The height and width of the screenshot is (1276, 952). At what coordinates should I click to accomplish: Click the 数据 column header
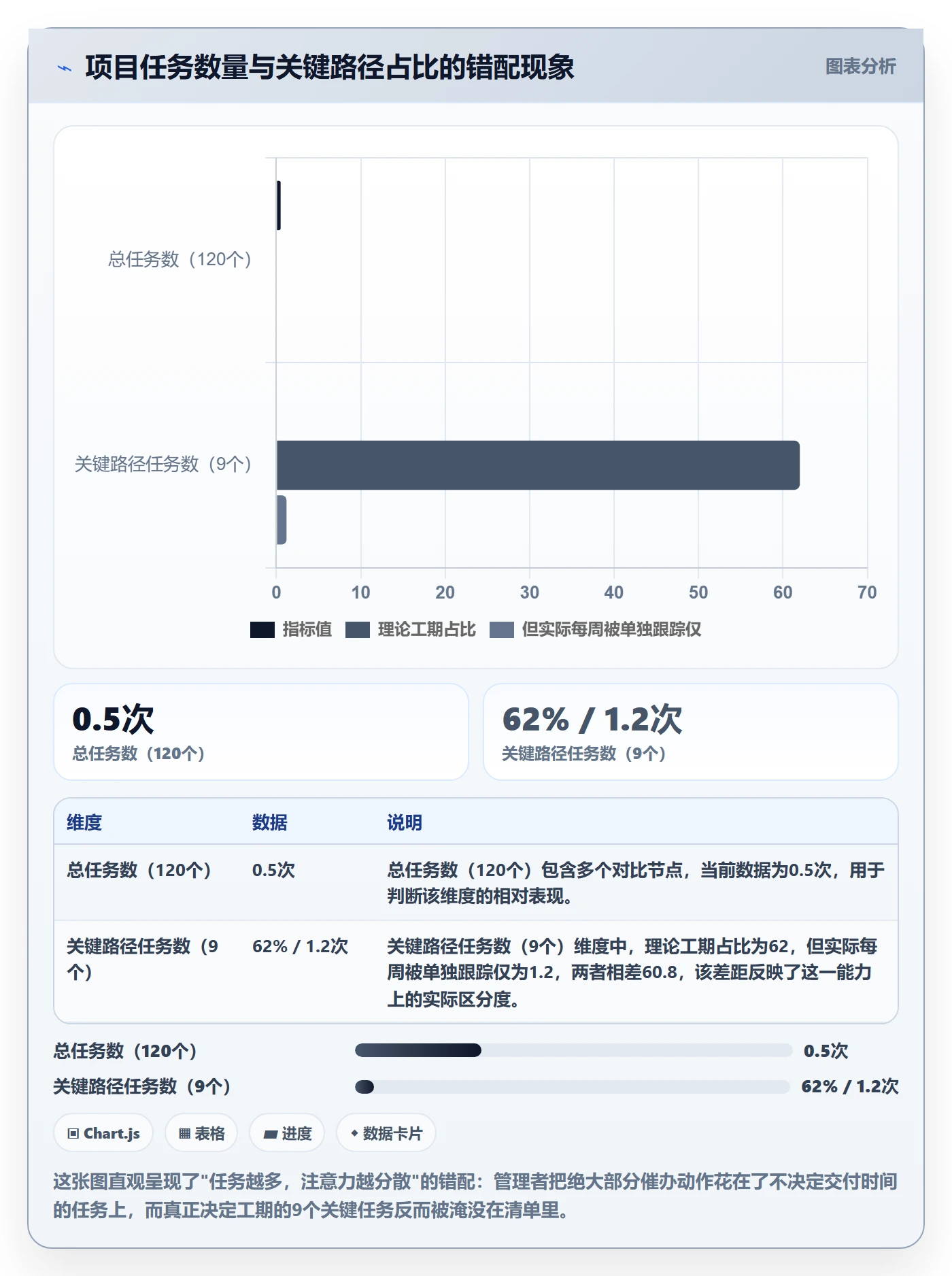coord(269,822)
